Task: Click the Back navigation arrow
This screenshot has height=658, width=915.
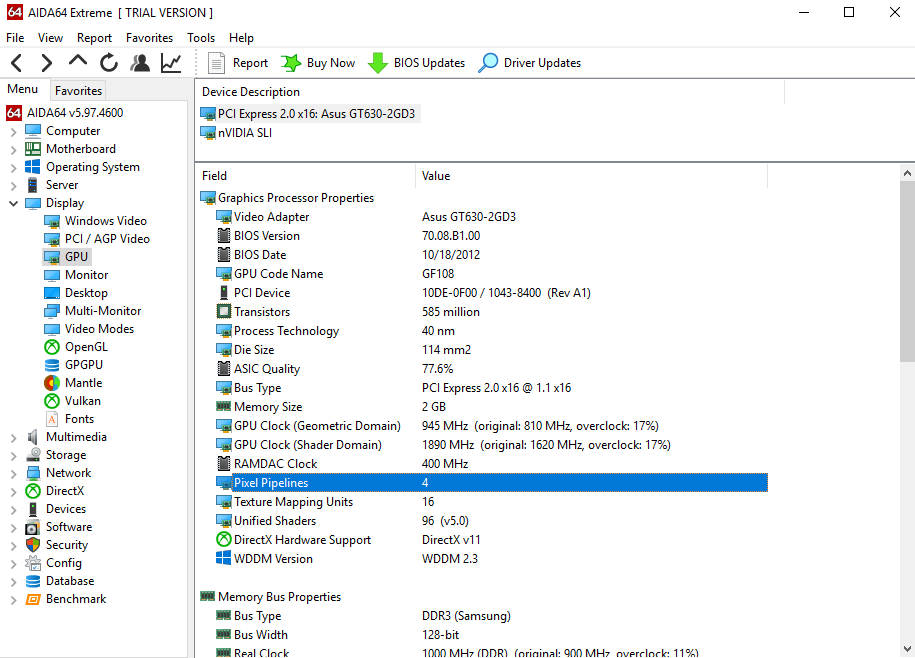Action: [x=17, y=63]
